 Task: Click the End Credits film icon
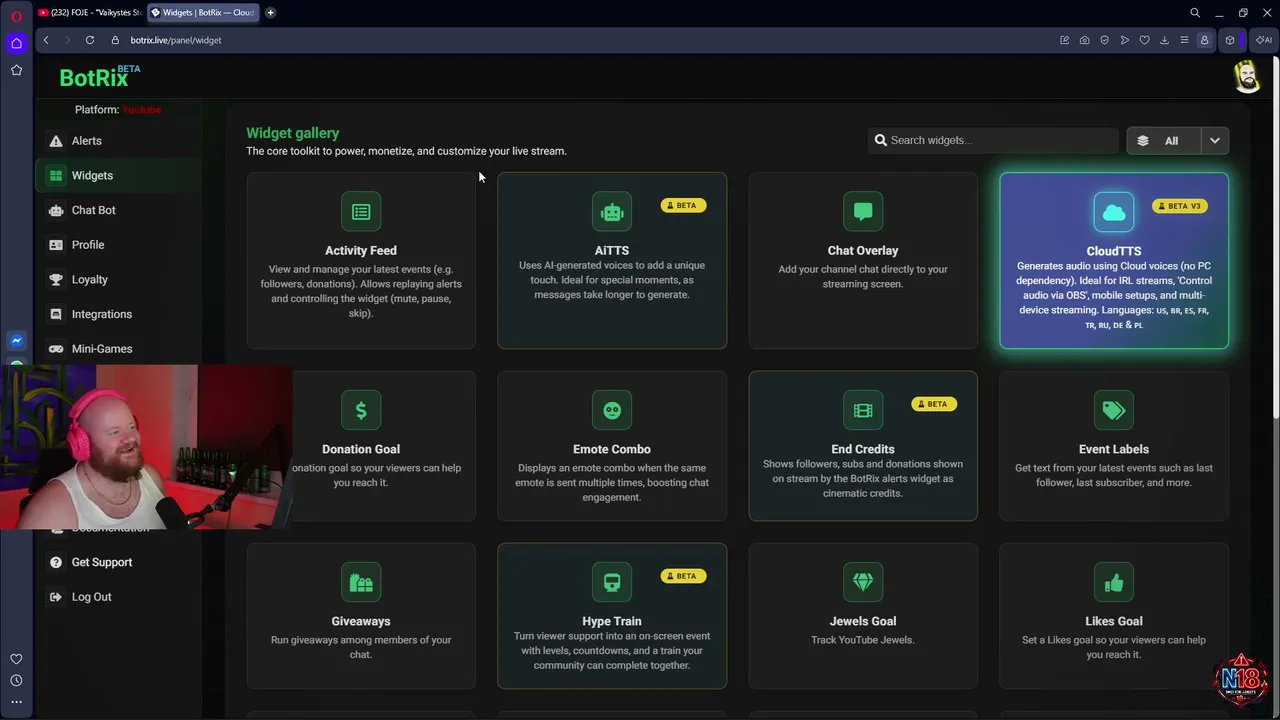coord(863,410)
